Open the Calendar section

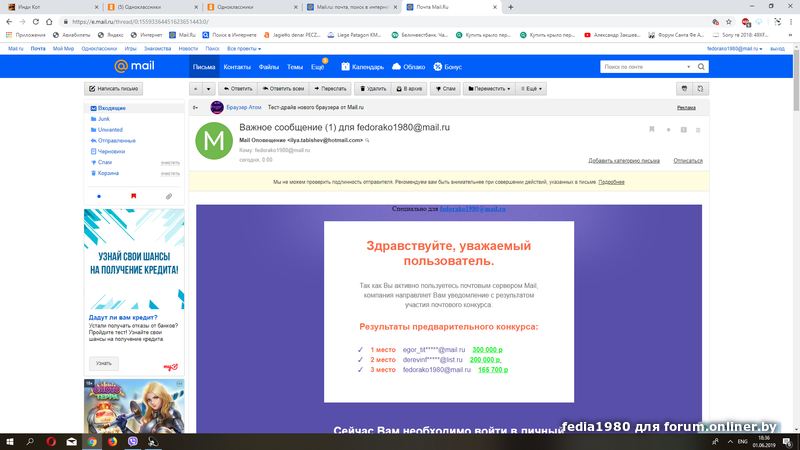click(363, 67)
